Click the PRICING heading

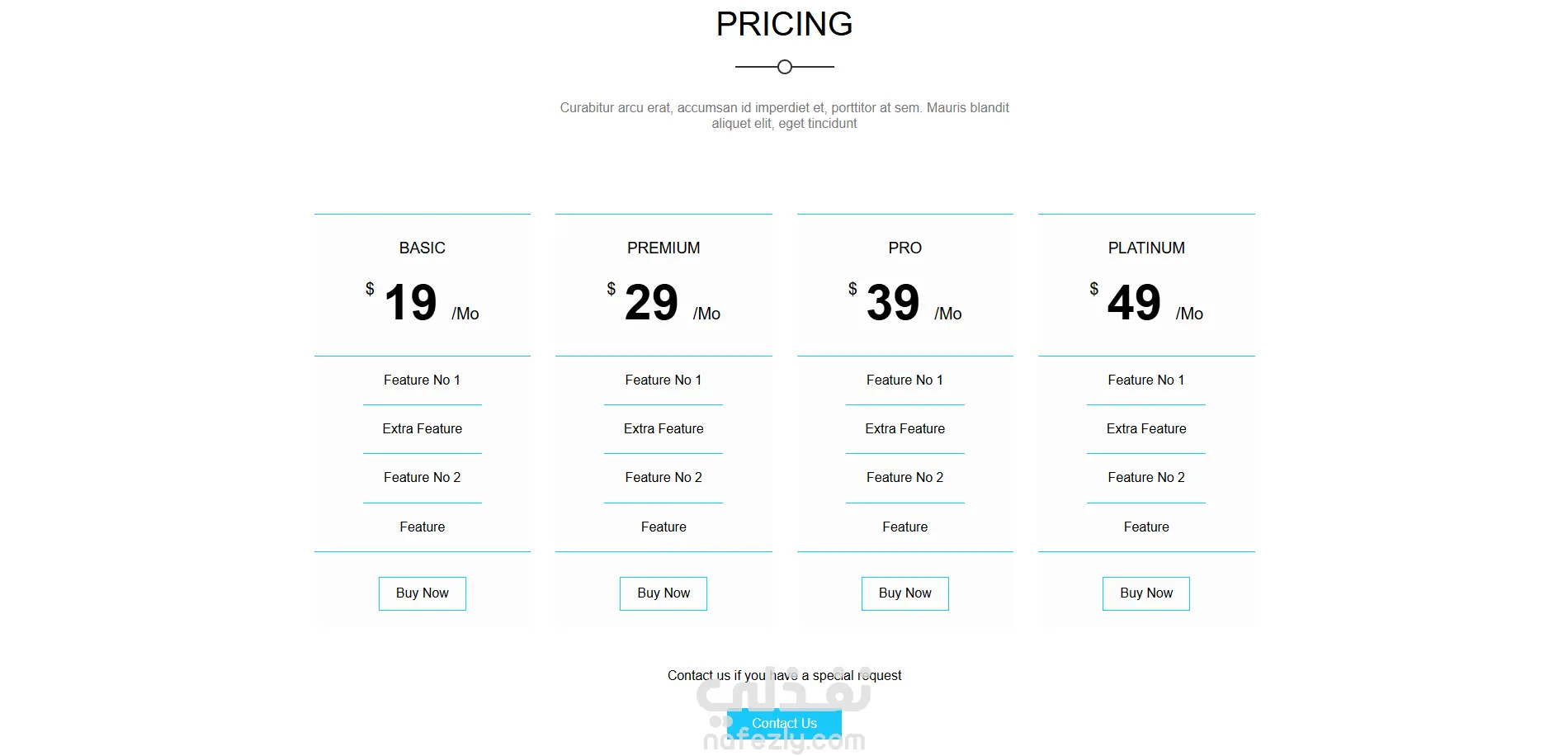[x=784, y=25]
